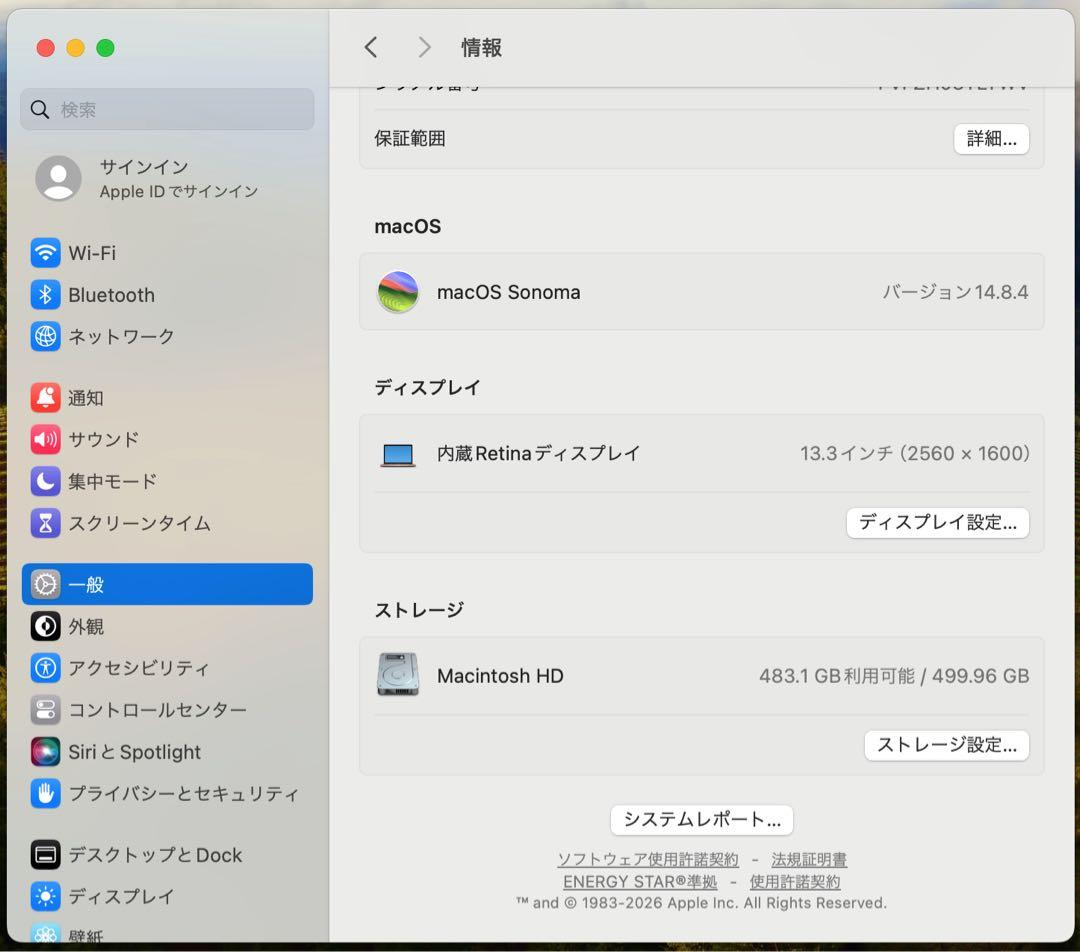Click バージョン14.8.4 text

(955, 292)
